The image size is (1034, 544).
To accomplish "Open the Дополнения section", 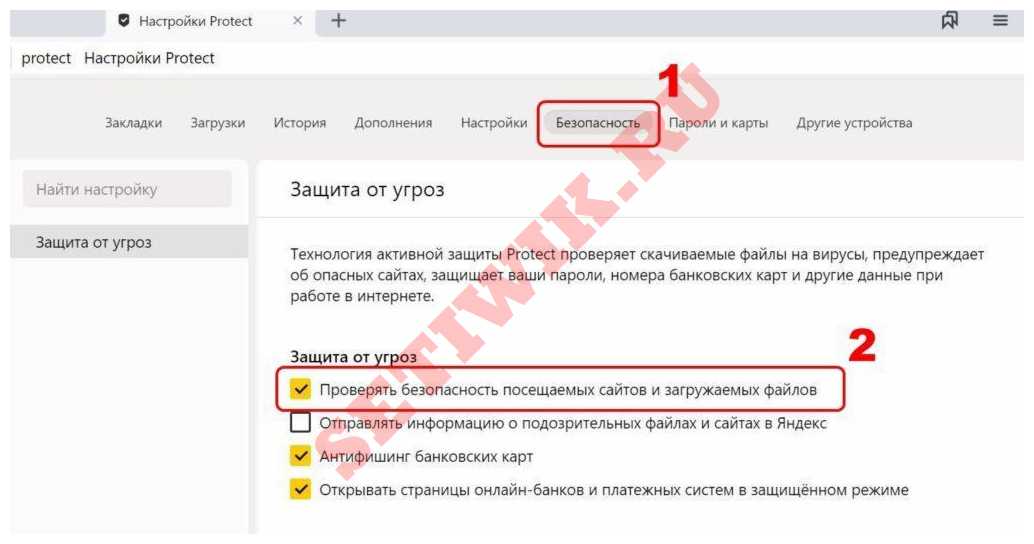I will (x=393, y=123).
